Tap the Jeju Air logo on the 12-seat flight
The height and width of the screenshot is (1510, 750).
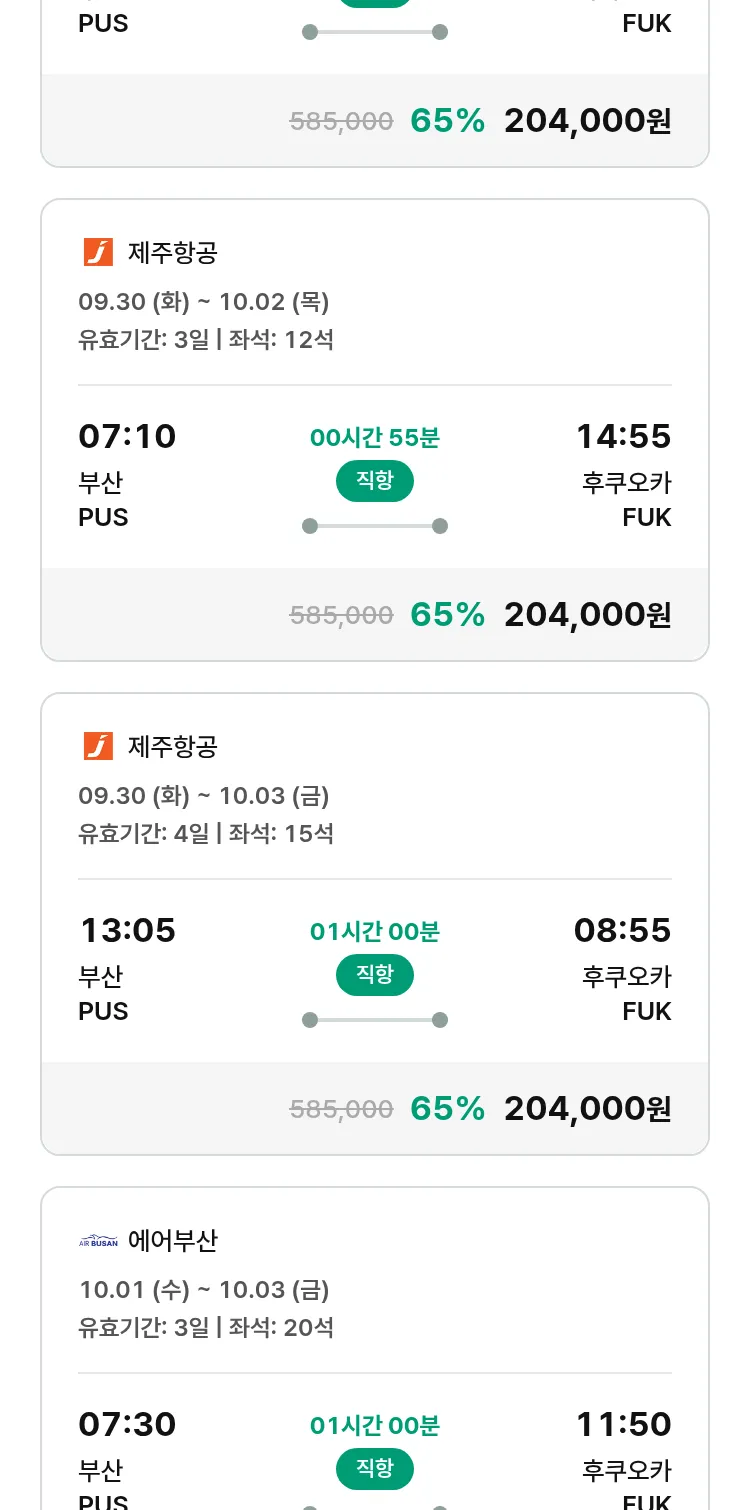98,253
